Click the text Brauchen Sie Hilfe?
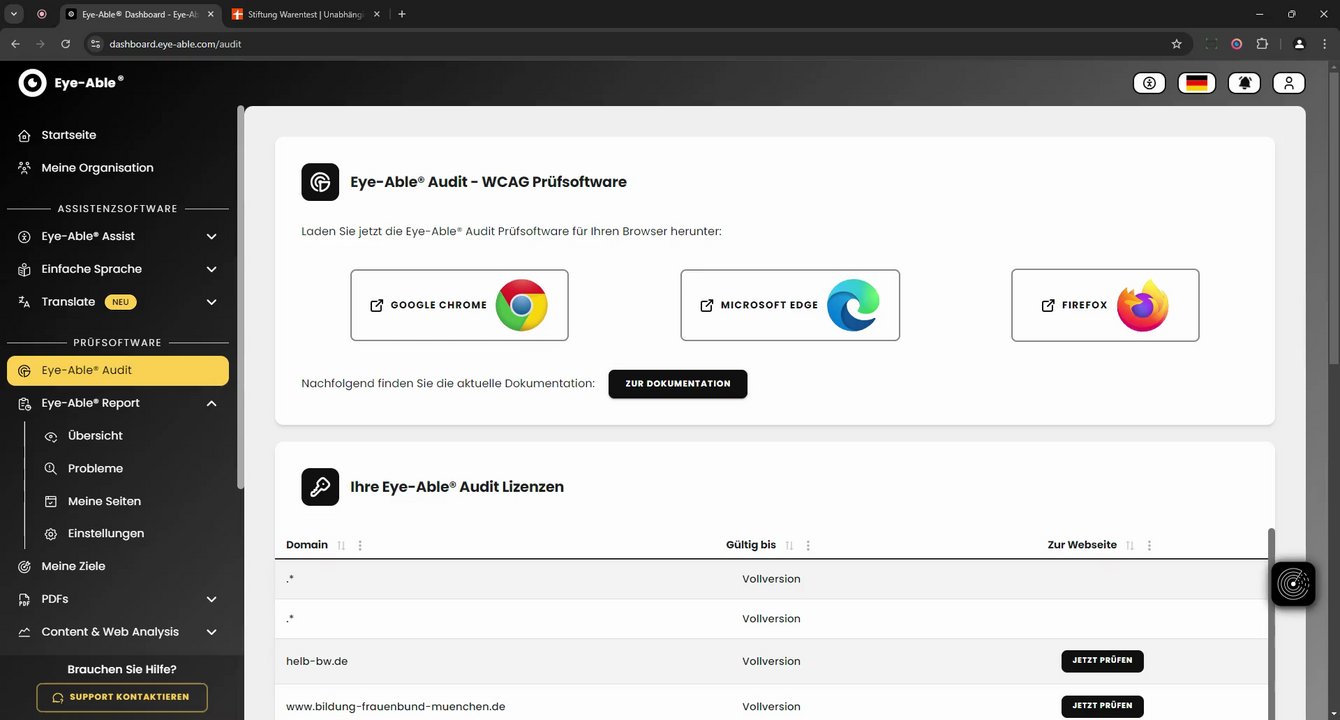Image resolution: width=1340 pixels, height=720 pixels. click(x=122, y=669)
